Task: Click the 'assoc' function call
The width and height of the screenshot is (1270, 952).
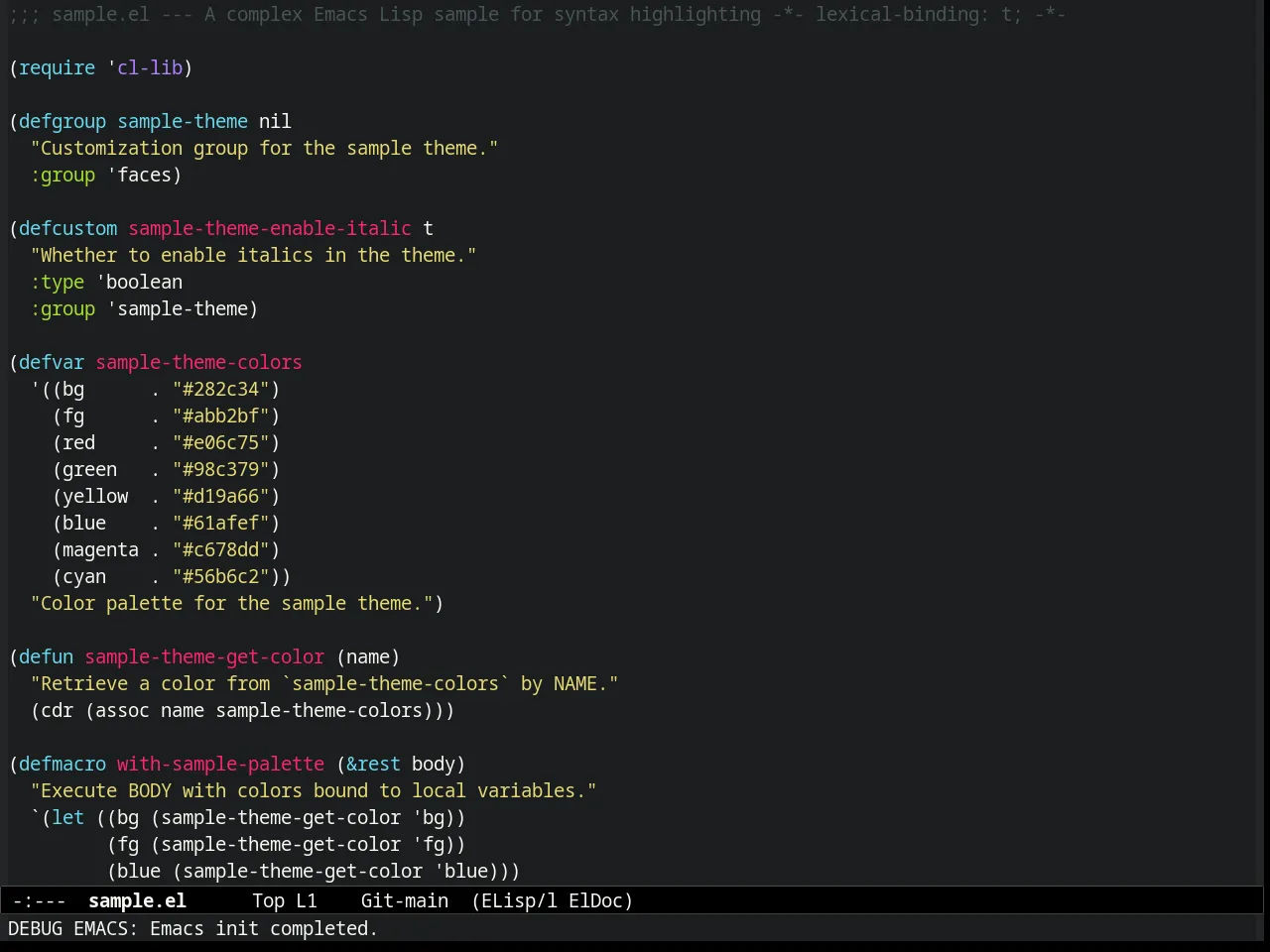Action: click(122, 710)
